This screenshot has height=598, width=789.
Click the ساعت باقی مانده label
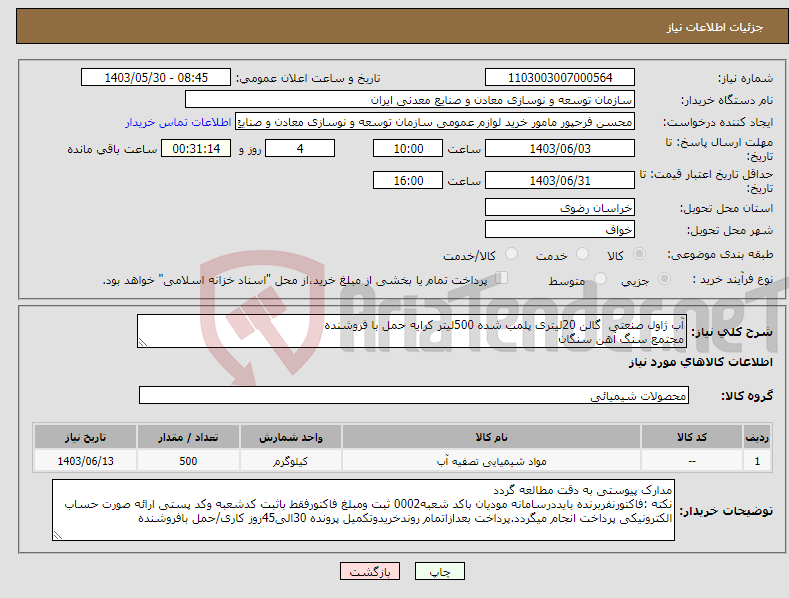(112, 150)
